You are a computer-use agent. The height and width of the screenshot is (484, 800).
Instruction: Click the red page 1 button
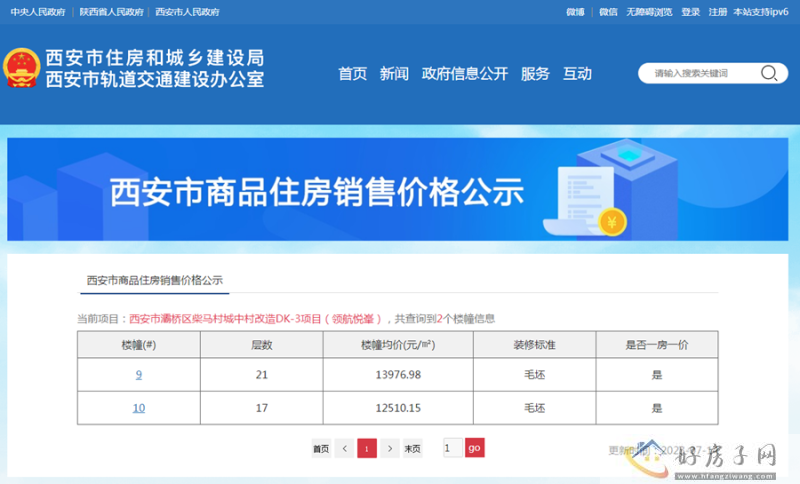click(367, 448)
